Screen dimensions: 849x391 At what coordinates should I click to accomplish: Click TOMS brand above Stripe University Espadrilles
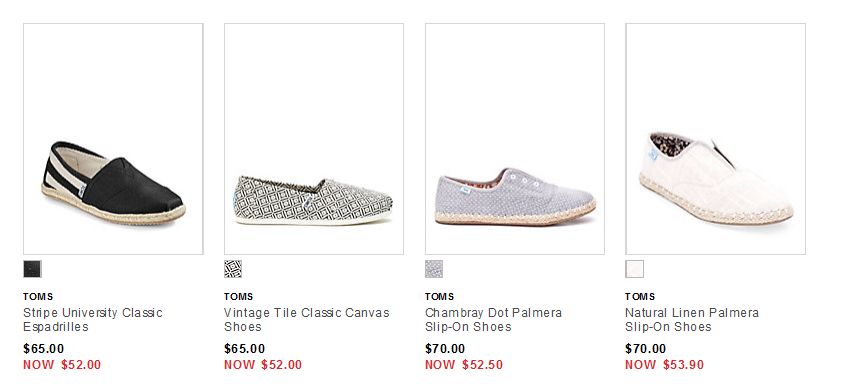click(x=38, y=297)
